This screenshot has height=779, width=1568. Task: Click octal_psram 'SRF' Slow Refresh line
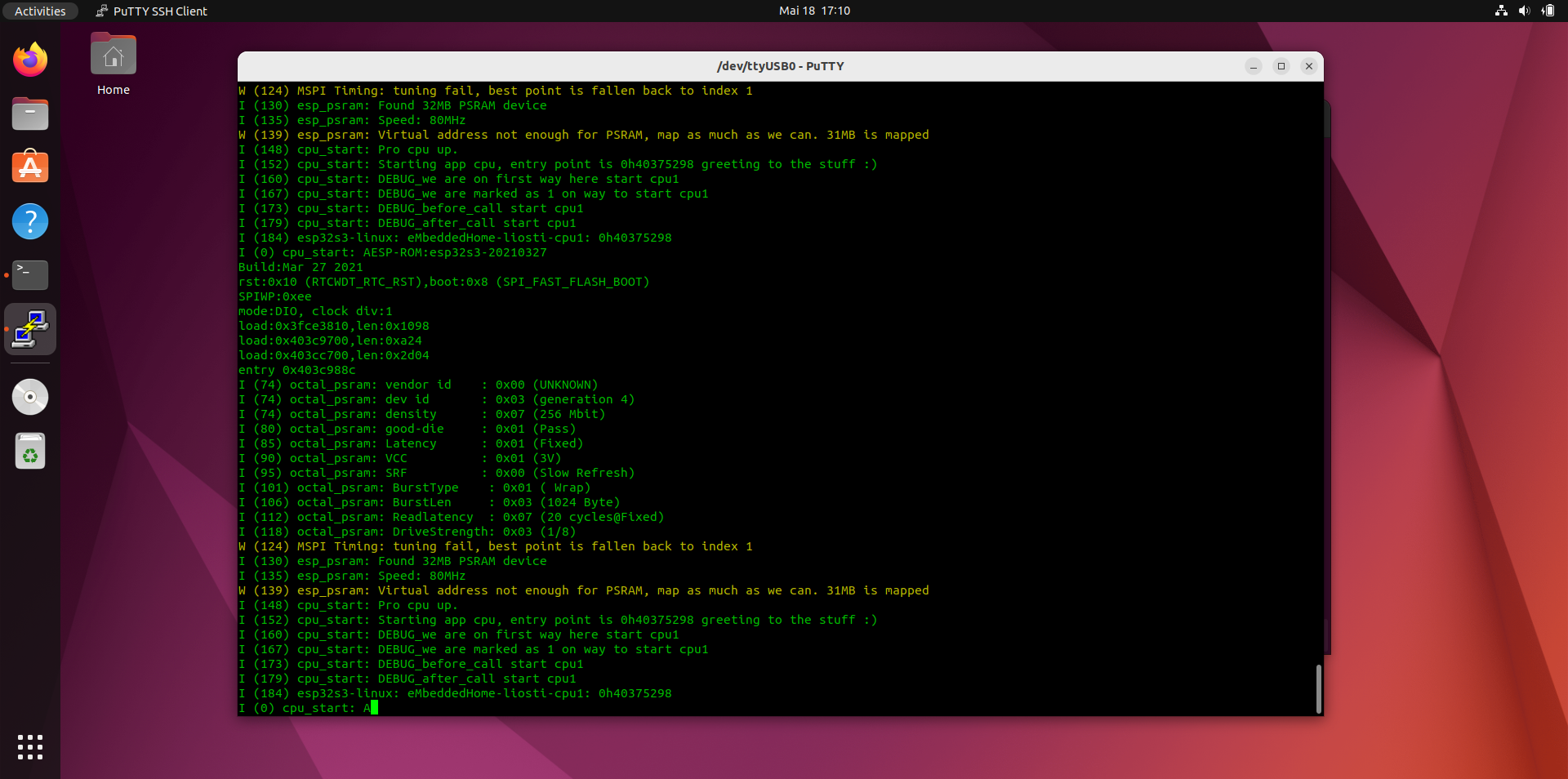pyautogui.click(x=436, y=473)
